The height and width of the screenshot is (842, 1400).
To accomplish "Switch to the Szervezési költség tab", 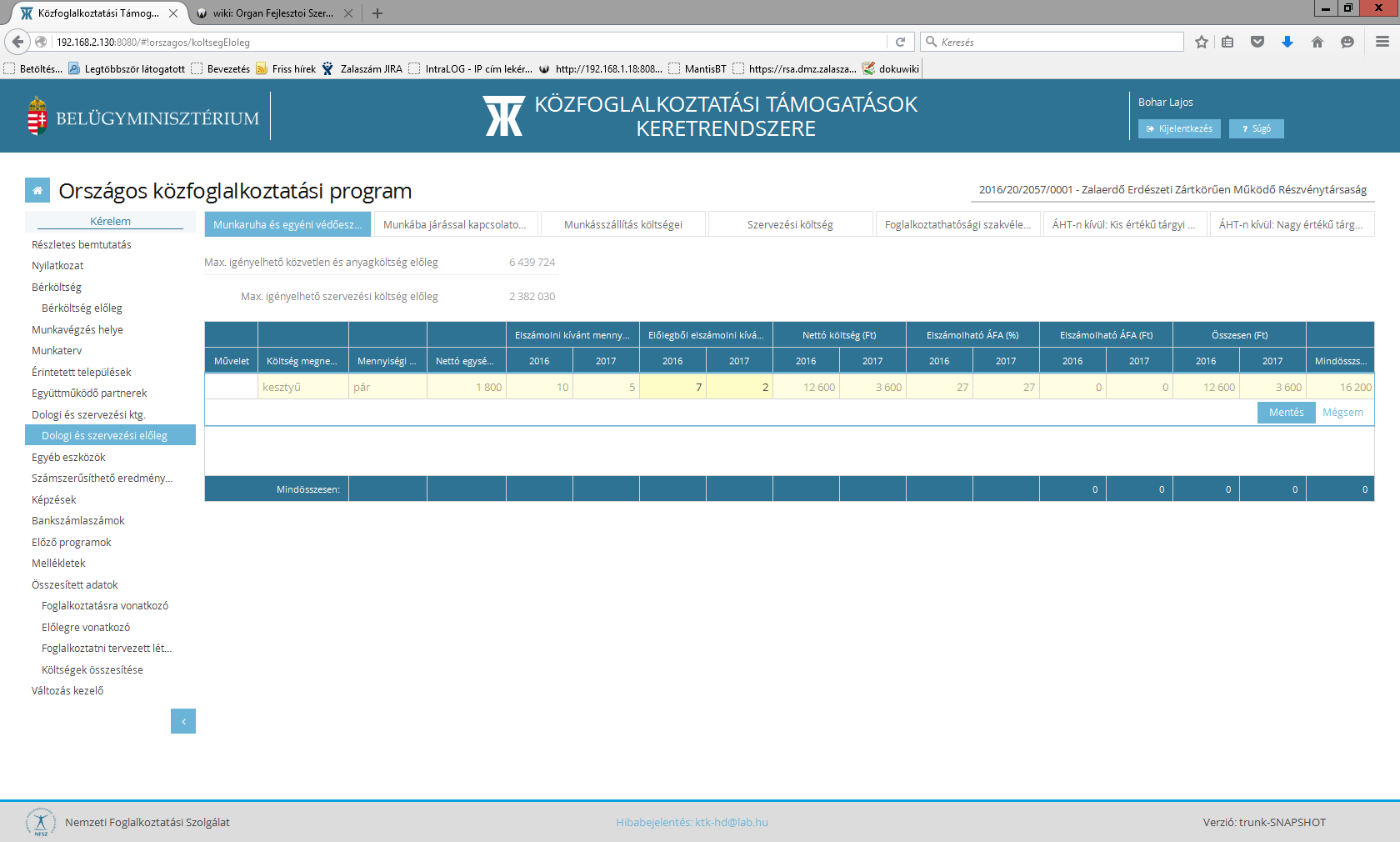I will click(x=790, y=224).
